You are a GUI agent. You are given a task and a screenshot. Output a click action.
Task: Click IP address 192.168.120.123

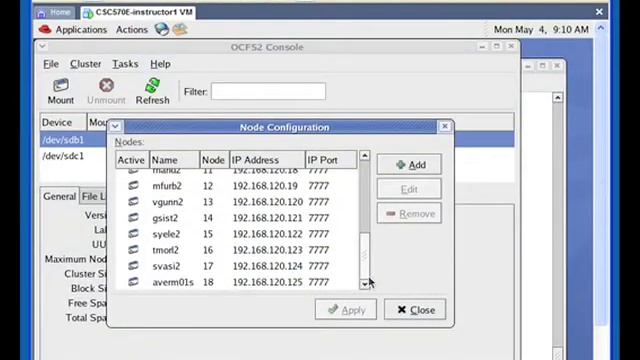[x=268, y=250]
